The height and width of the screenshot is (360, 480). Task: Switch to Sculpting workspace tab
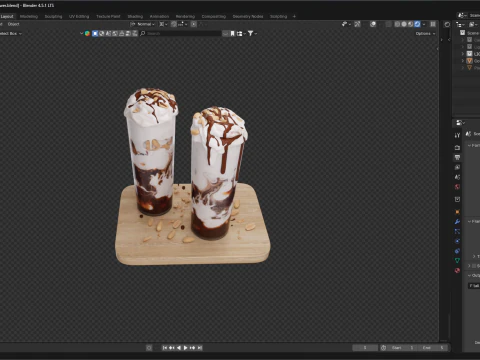tap(53, 16)
